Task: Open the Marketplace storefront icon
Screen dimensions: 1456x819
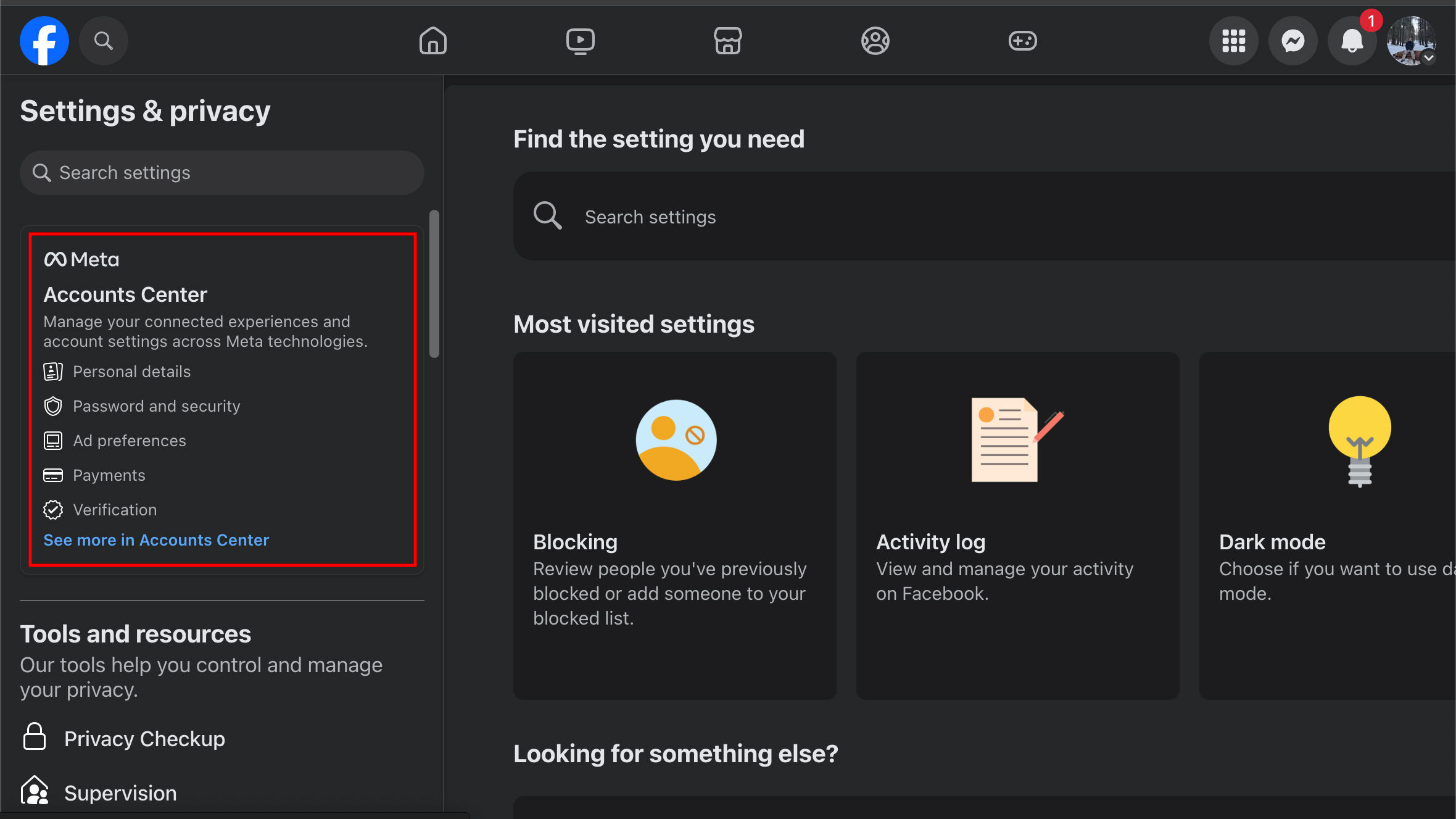Action: [727, 41]
